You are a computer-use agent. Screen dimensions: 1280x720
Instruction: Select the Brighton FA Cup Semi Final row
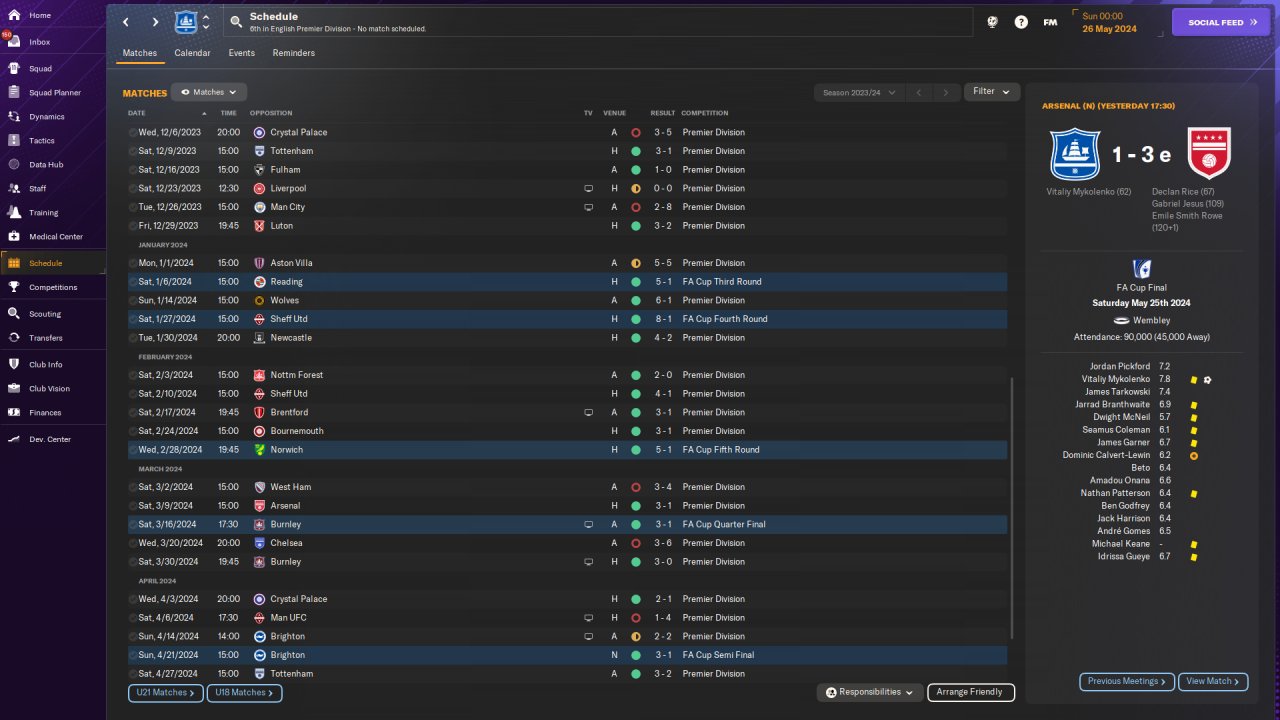[x=567, y=655]
